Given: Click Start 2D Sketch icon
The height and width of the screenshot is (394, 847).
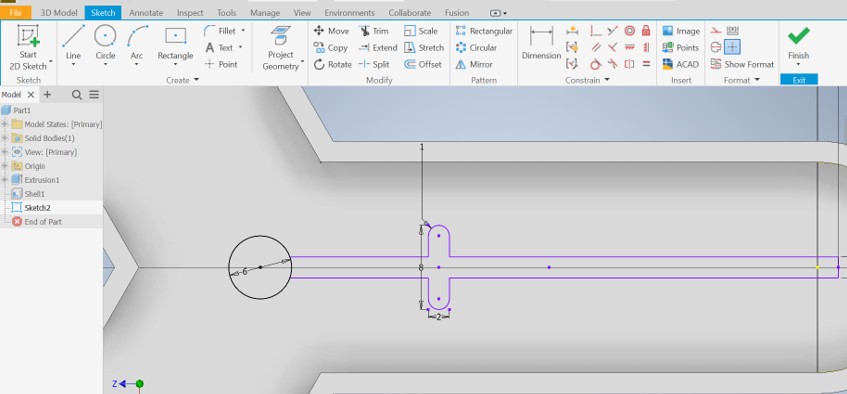Looking at the screenshot, I should (x=28, y=36).
